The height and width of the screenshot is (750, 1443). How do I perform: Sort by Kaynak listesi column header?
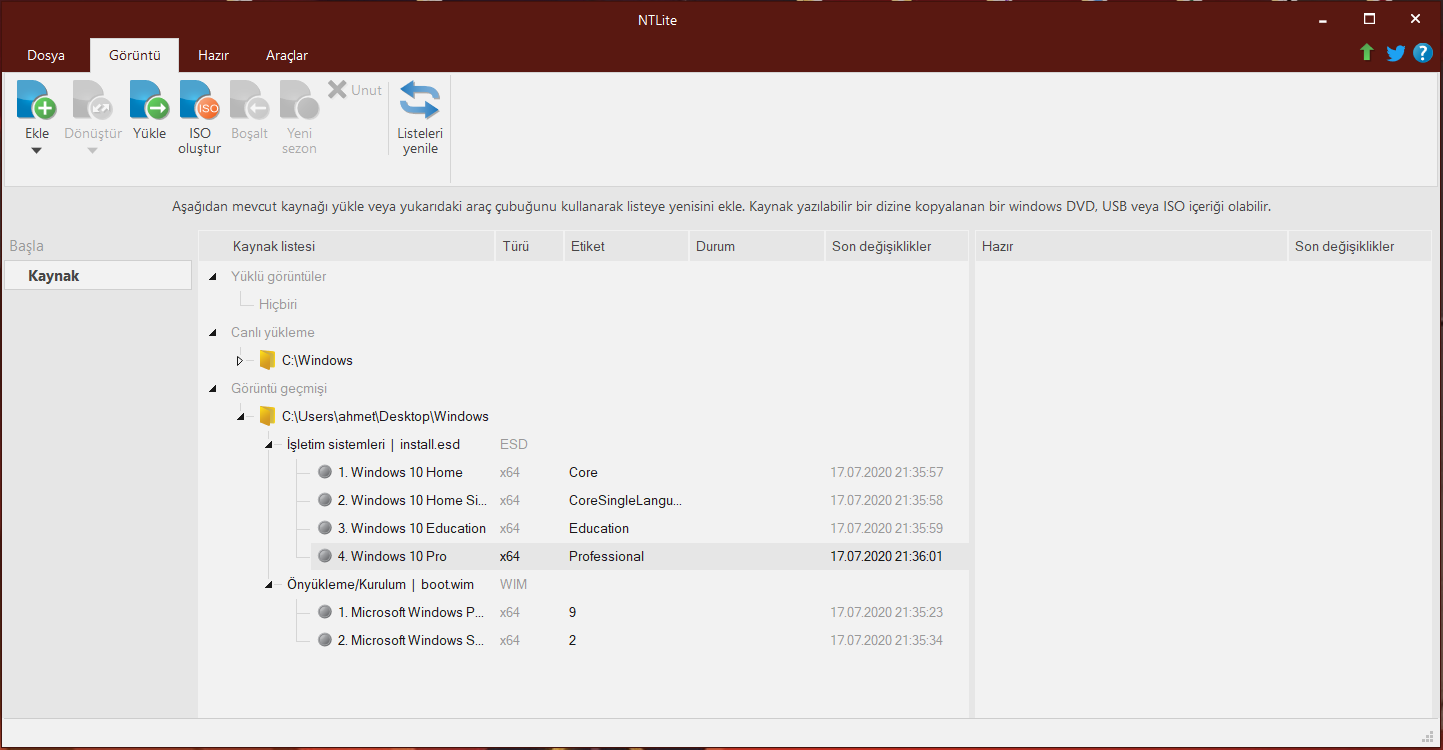(347, 246)
